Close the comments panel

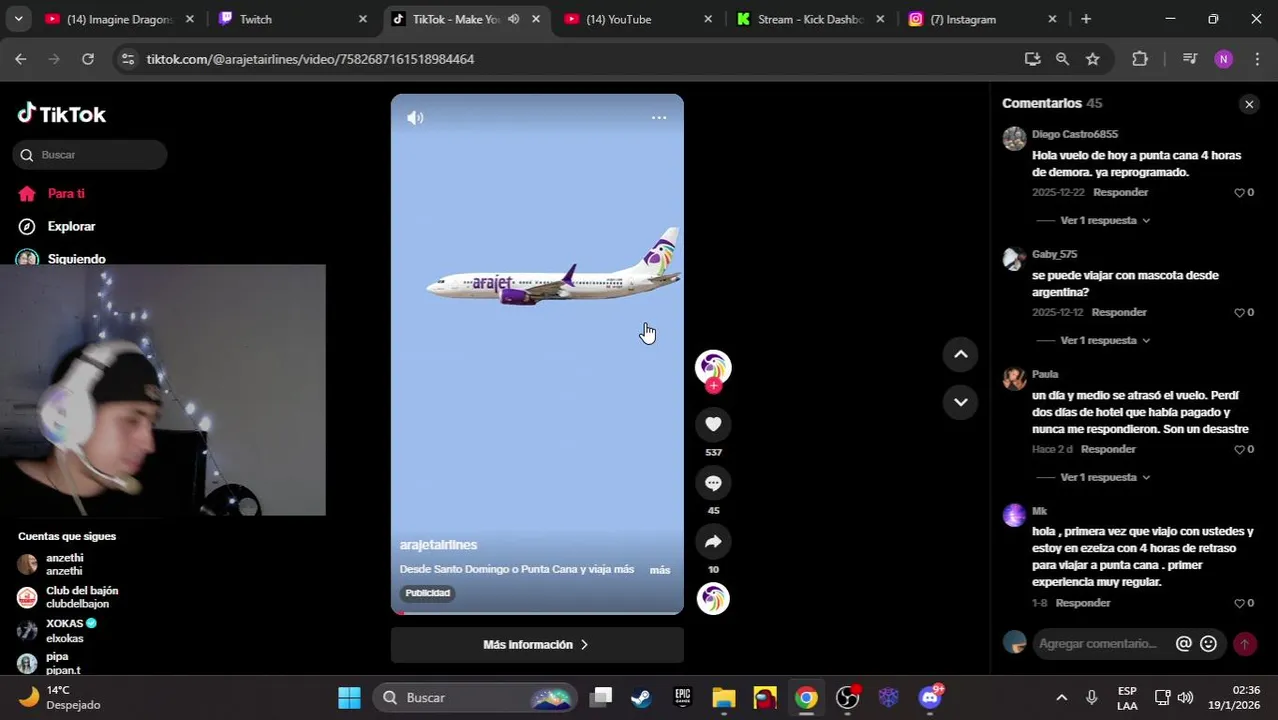[x=1249, y=104]
